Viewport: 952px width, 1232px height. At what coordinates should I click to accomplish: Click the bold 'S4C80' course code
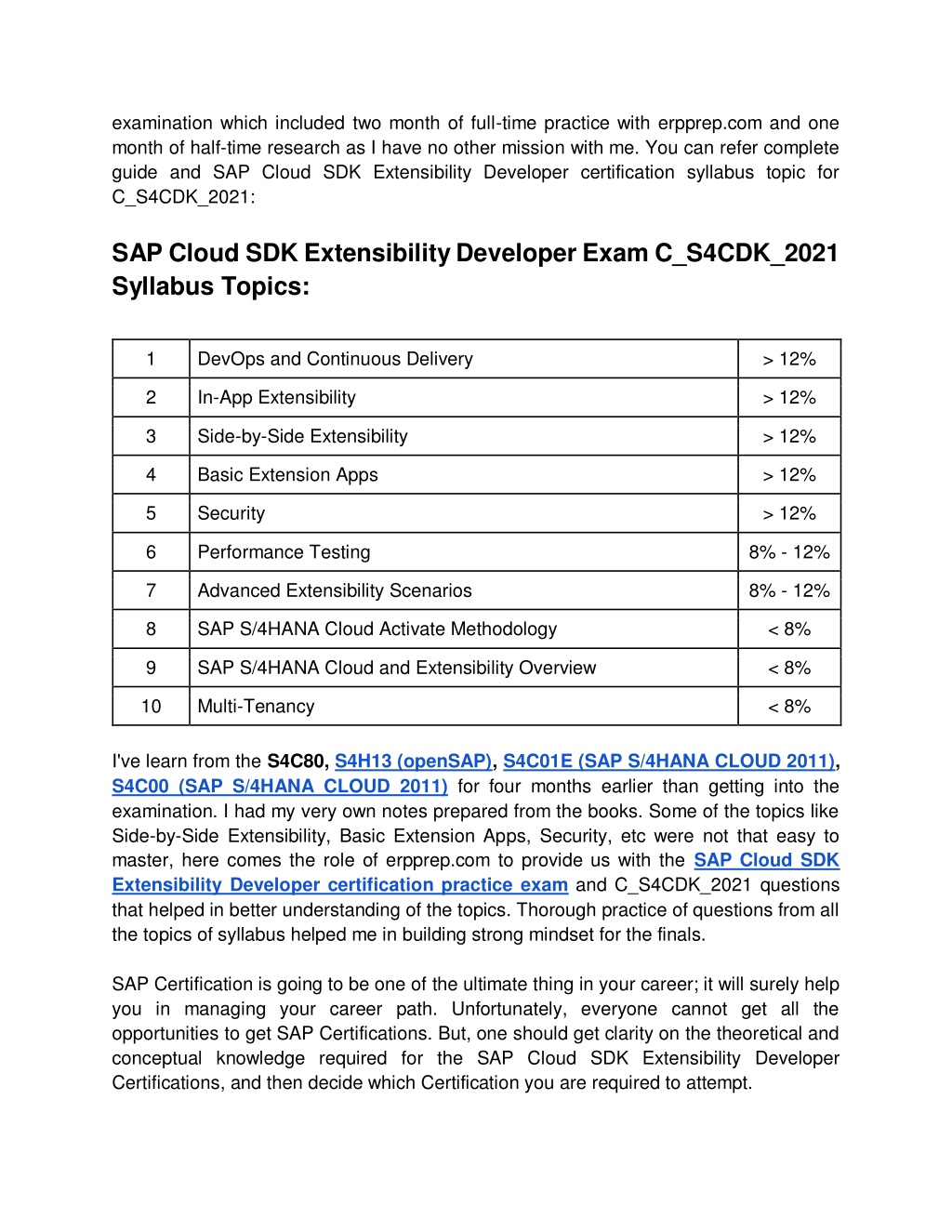pyautogui.click(x=297, y=762)
